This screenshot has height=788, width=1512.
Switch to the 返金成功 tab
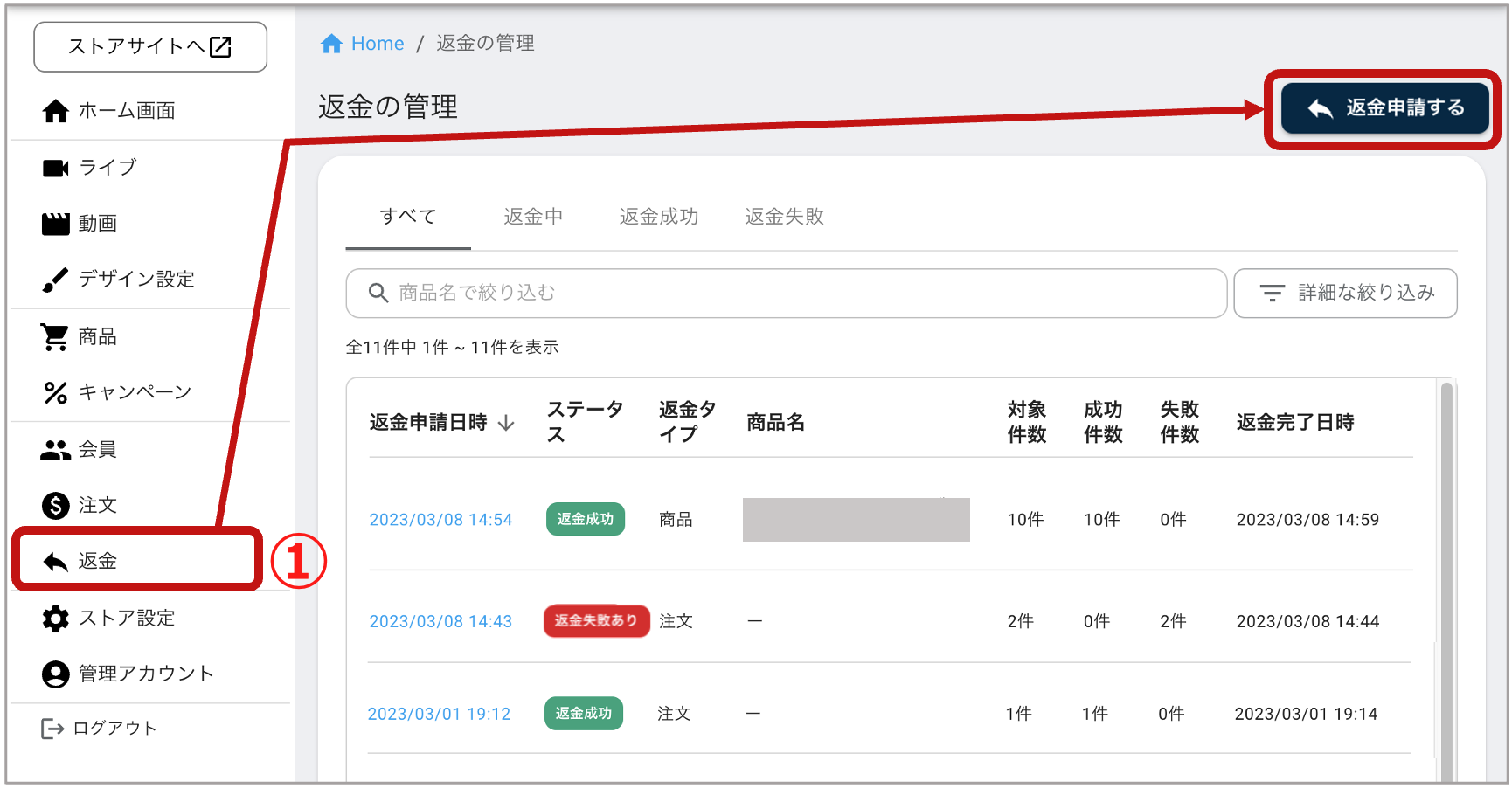point(659,217)
